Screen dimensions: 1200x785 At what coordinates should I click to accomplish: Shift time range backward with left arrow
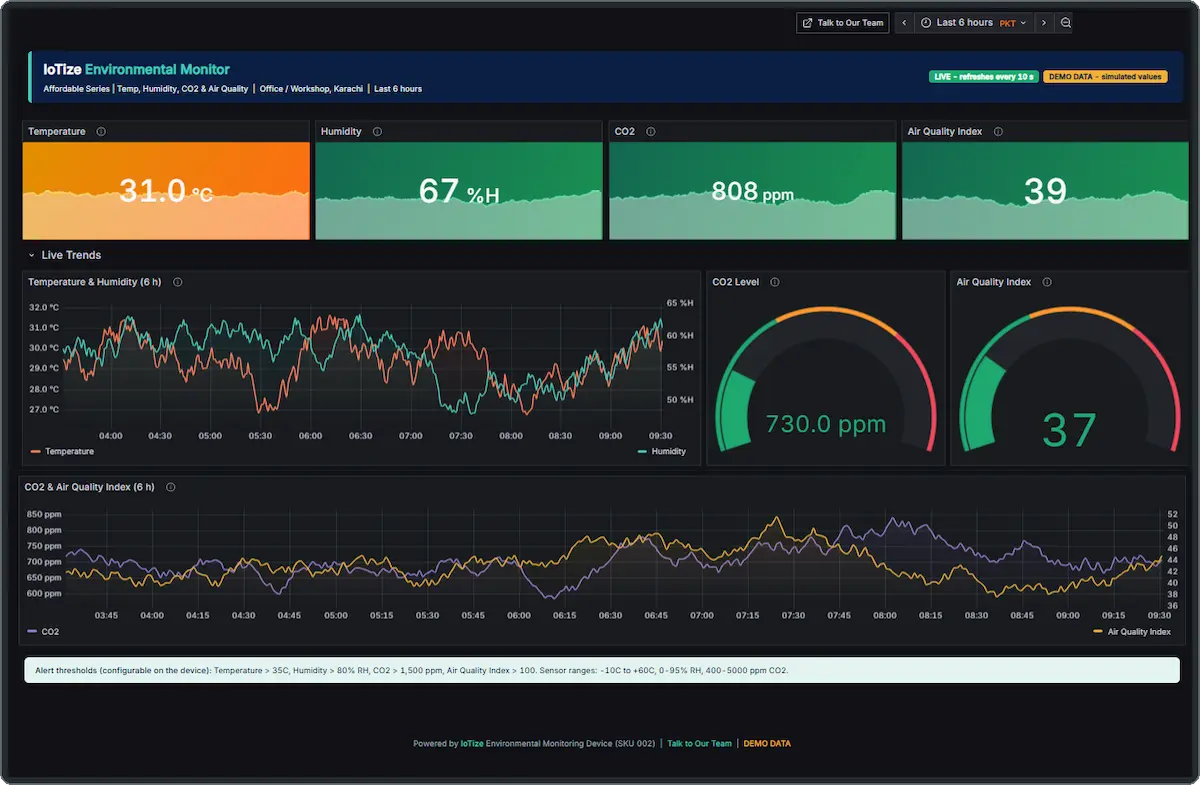tap(904, 22)
